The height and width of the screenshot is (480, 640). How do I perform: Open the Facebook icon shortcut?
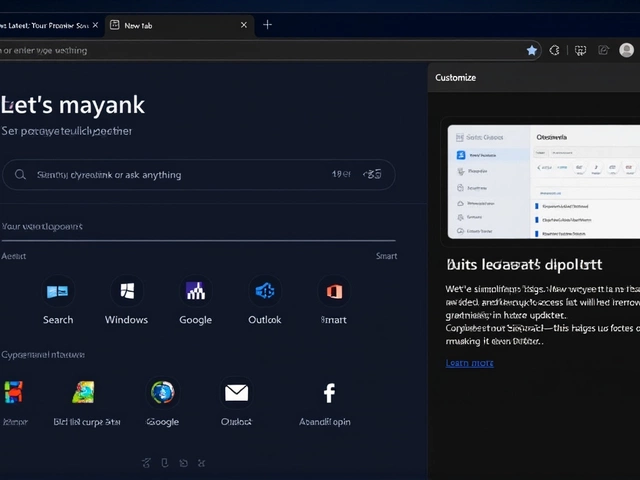click(x=327, y=393)
